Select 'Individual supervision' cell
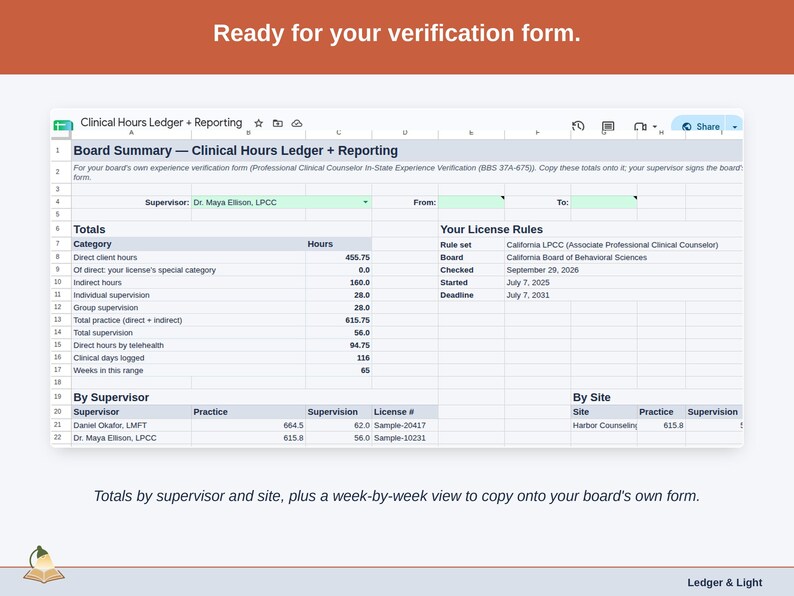794x596 pixels. point(188,295)
